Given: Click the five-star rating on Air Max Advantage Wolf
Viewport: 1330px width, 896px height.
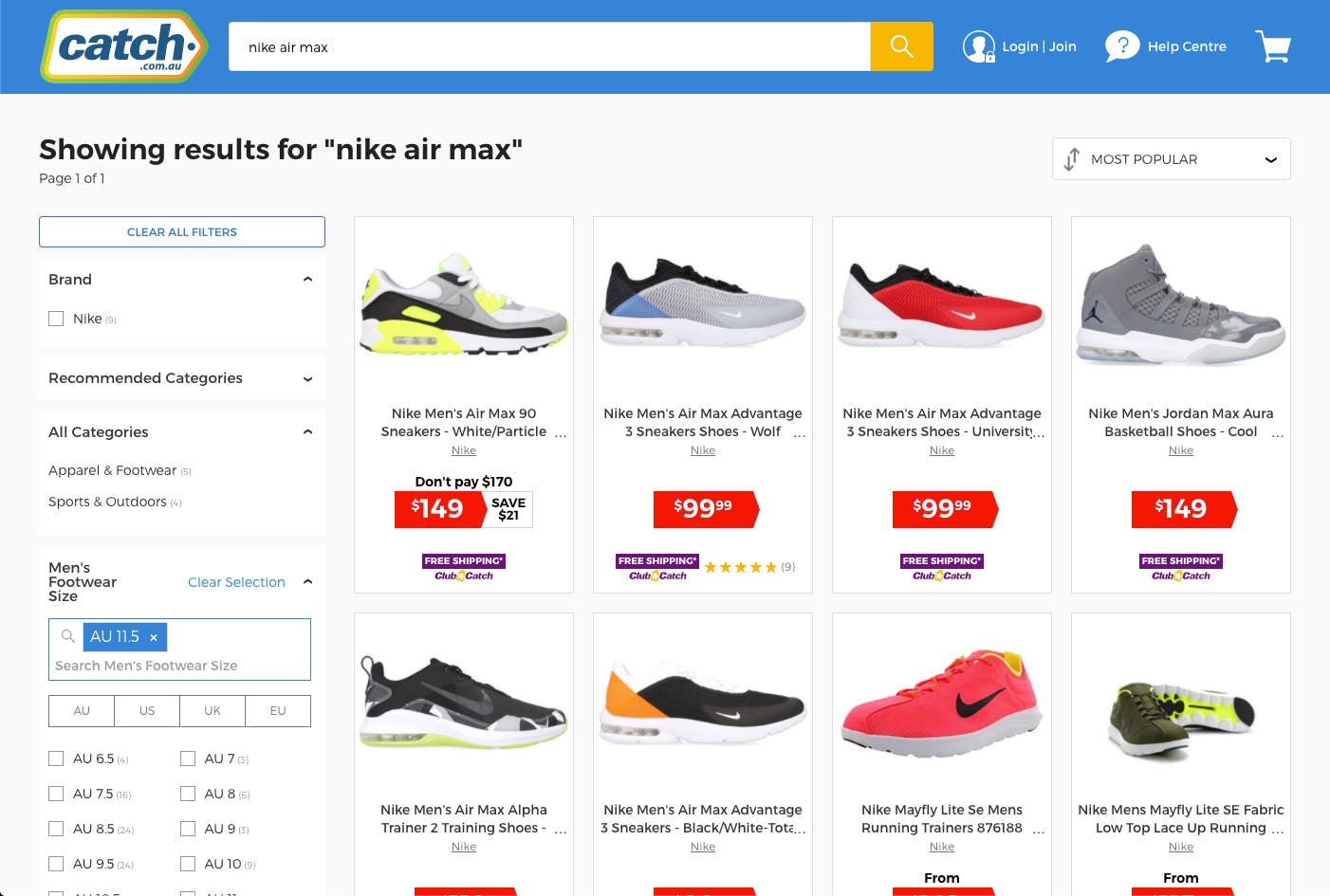Looking at the screenshot, I should 741,567.
